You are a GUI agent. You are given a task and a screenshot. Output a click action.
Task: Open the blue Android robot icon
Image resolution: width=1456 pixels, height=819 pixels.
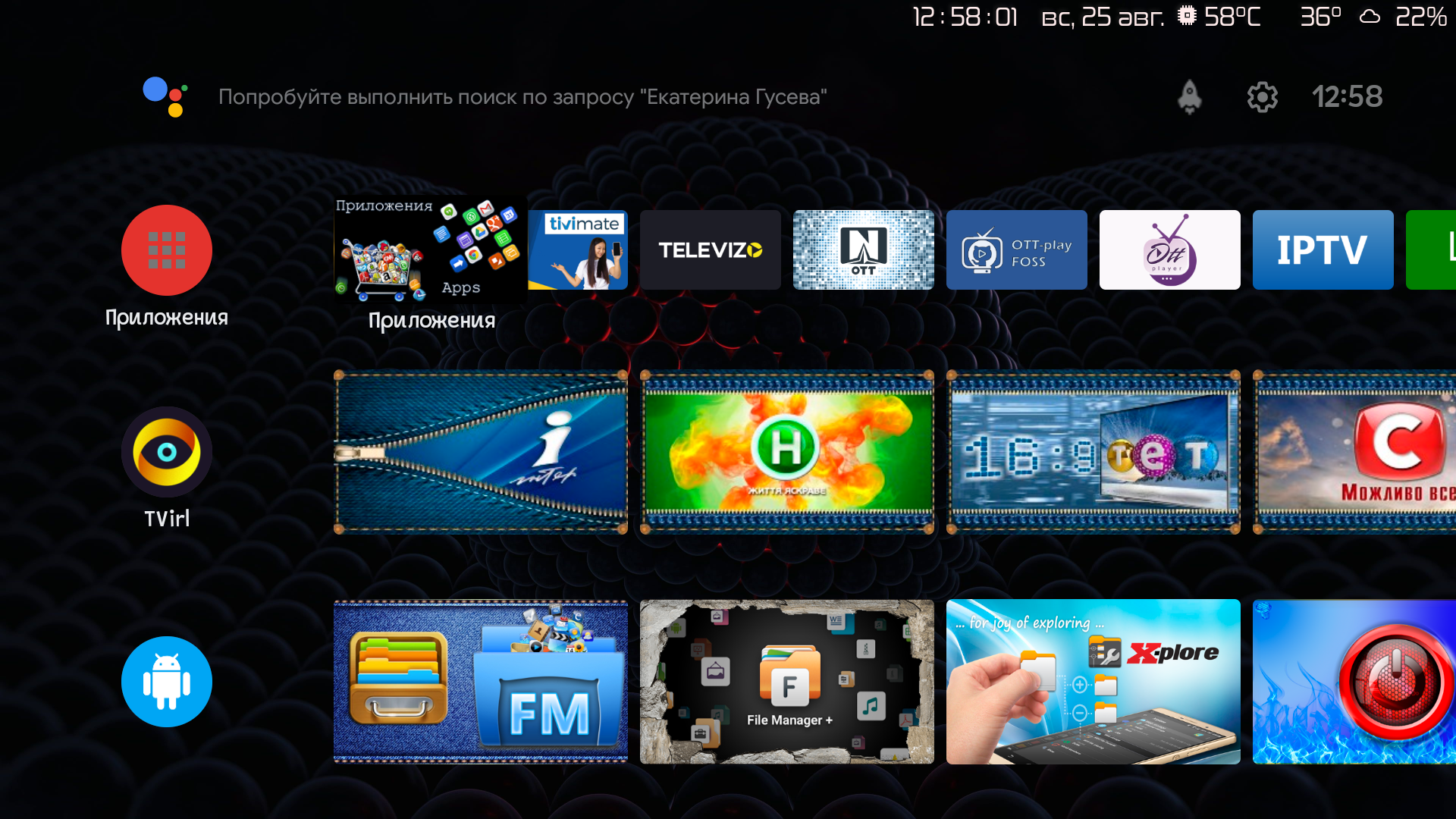167,682
